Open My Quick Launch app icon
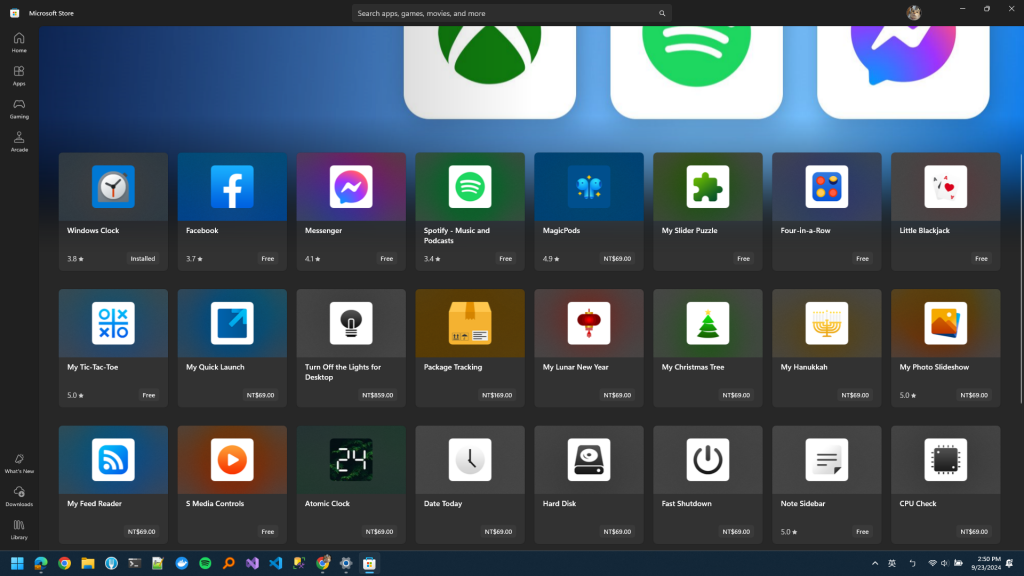This screenshot has height=576, width=1024. pos(232,323)
